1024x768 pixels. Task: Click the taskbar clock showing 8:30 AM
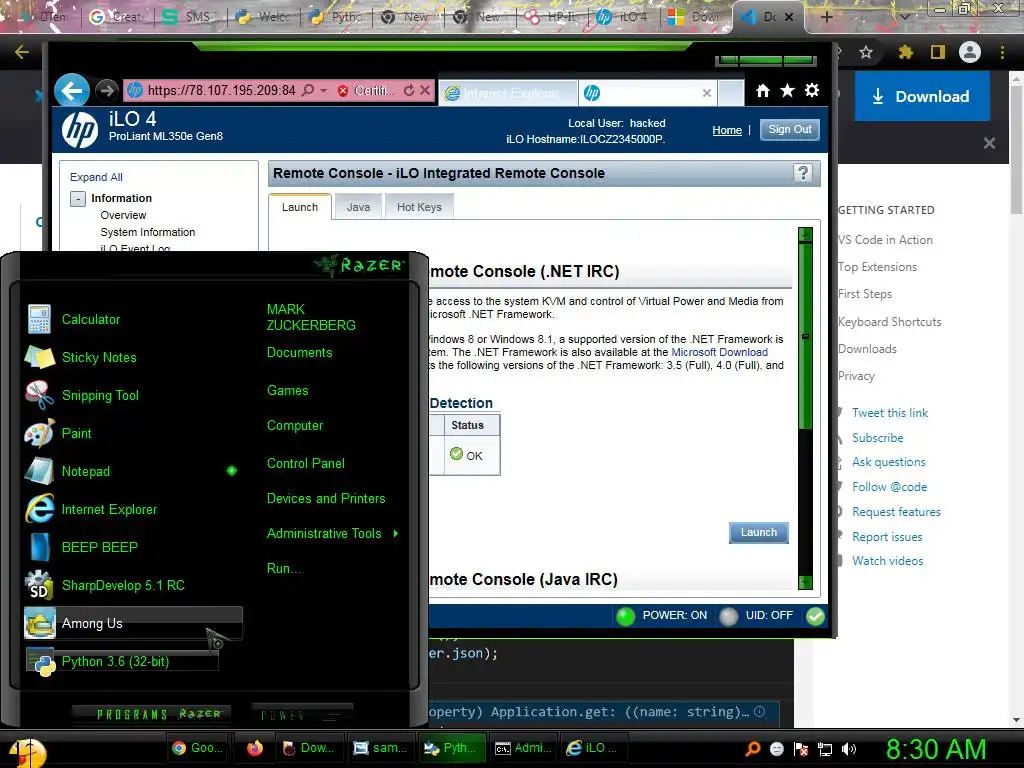click(936, 750)
